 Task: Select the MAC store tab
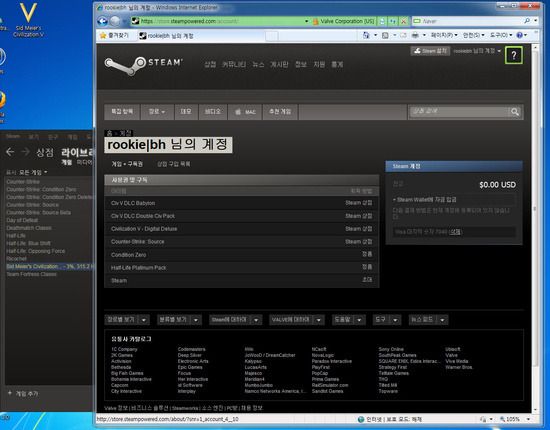pos(245,112)
